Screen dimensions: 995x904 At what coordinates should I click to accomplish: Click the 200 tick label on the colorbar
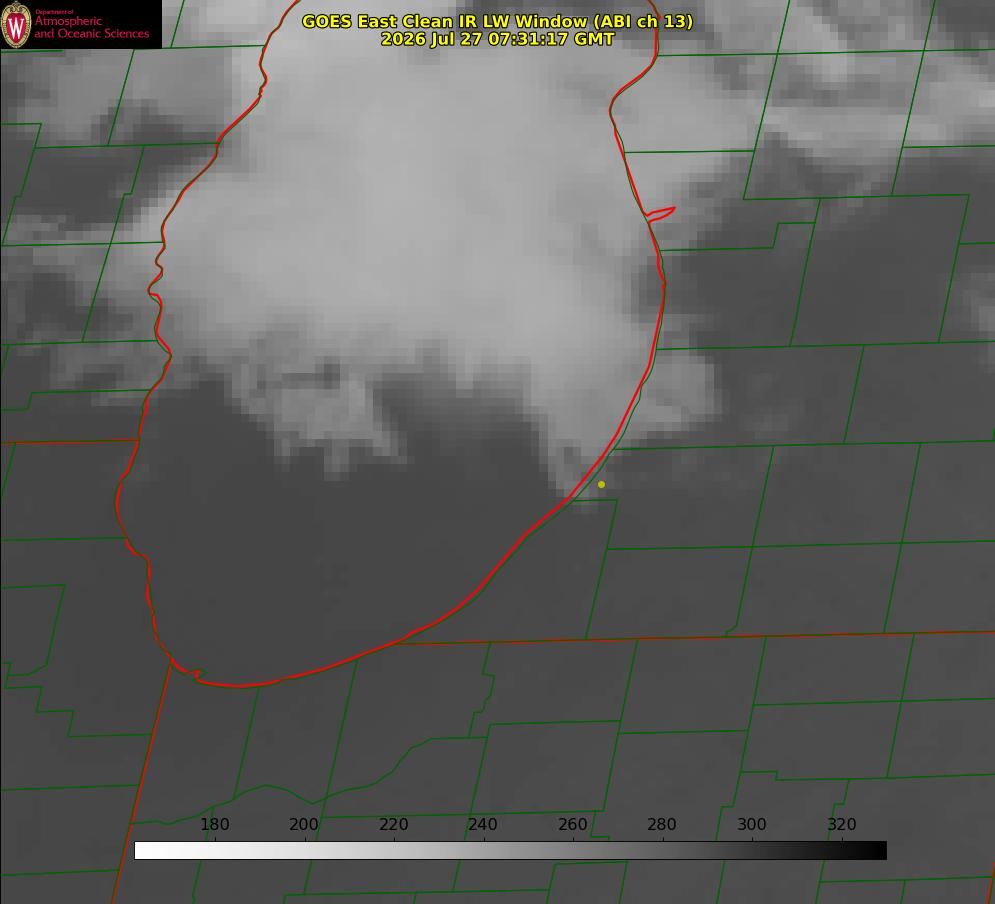coord(303,824)
